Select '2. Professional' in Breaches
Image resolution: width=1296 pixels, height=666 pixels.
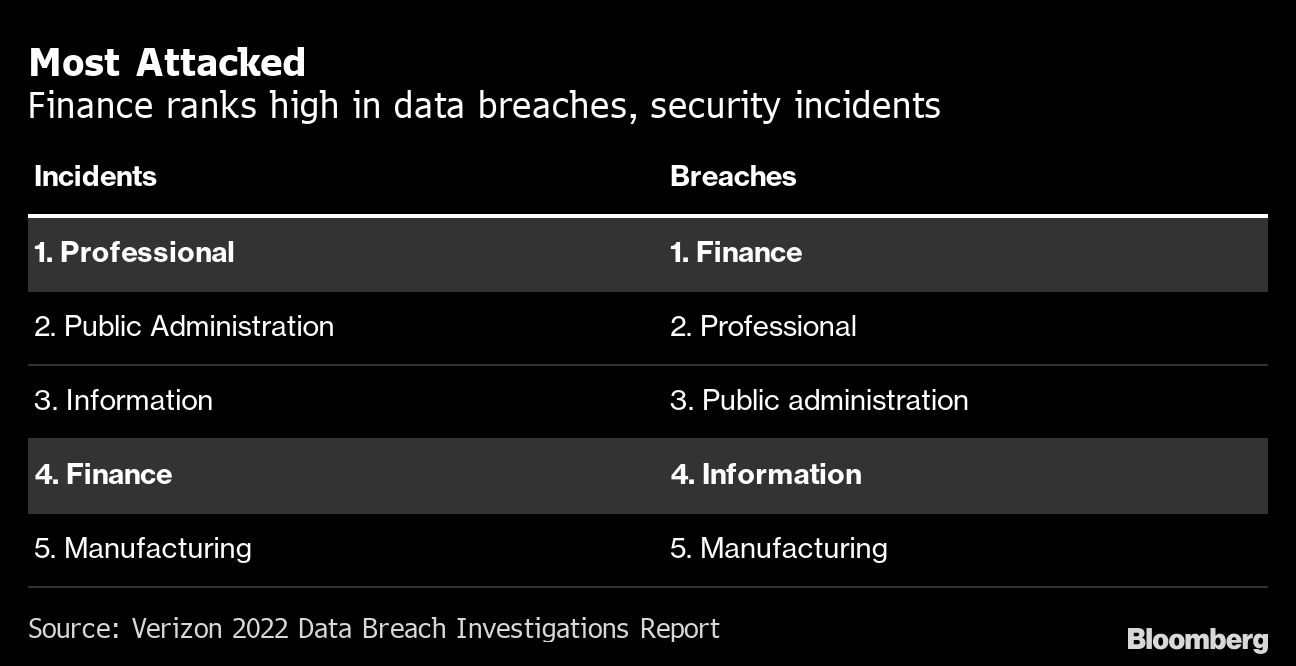pos(763,326)
